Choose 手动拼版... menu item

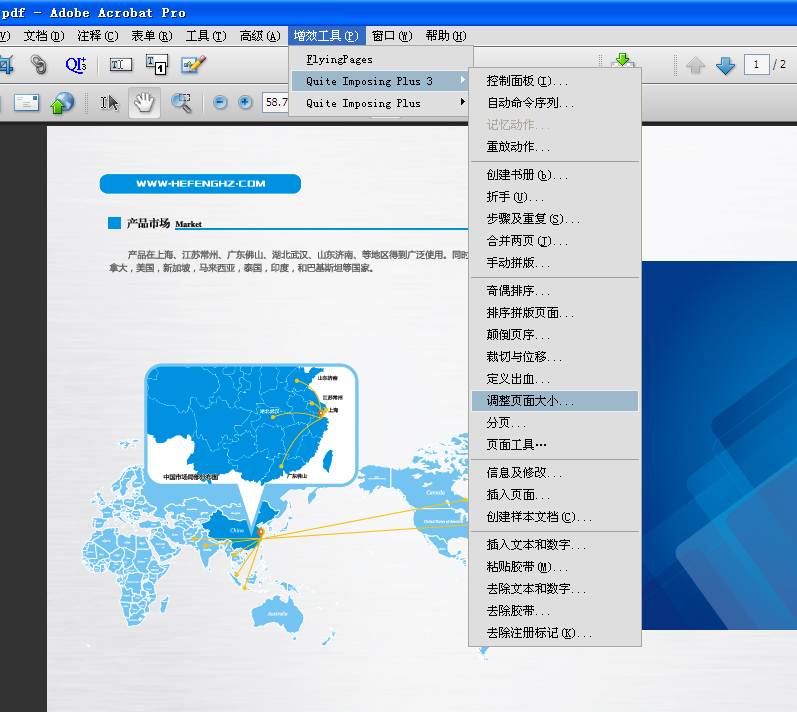pos(555,263)
